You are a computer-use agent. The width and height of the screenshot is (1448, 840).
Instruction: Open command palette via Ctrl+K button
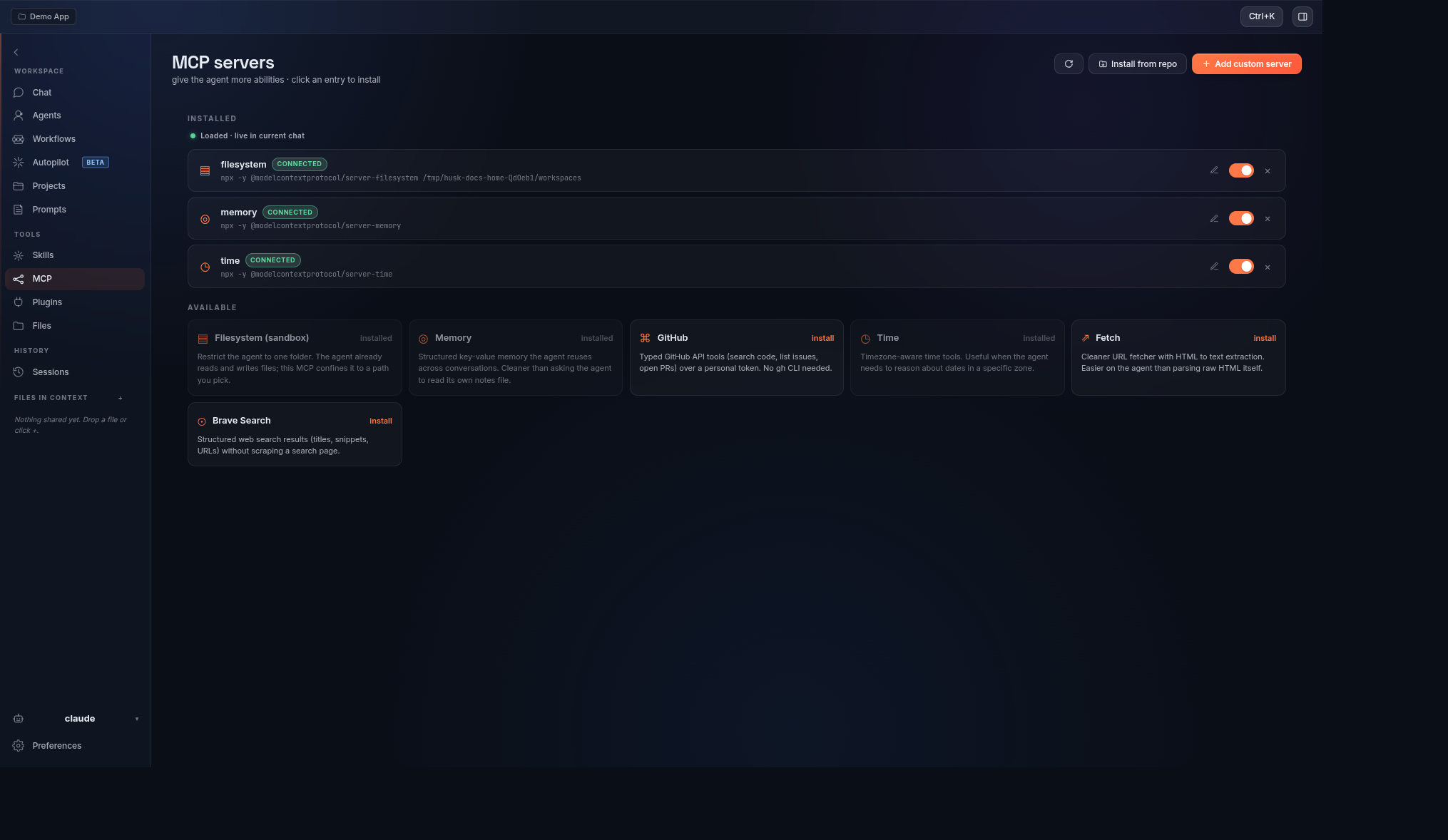click(x=1261, y=16)
